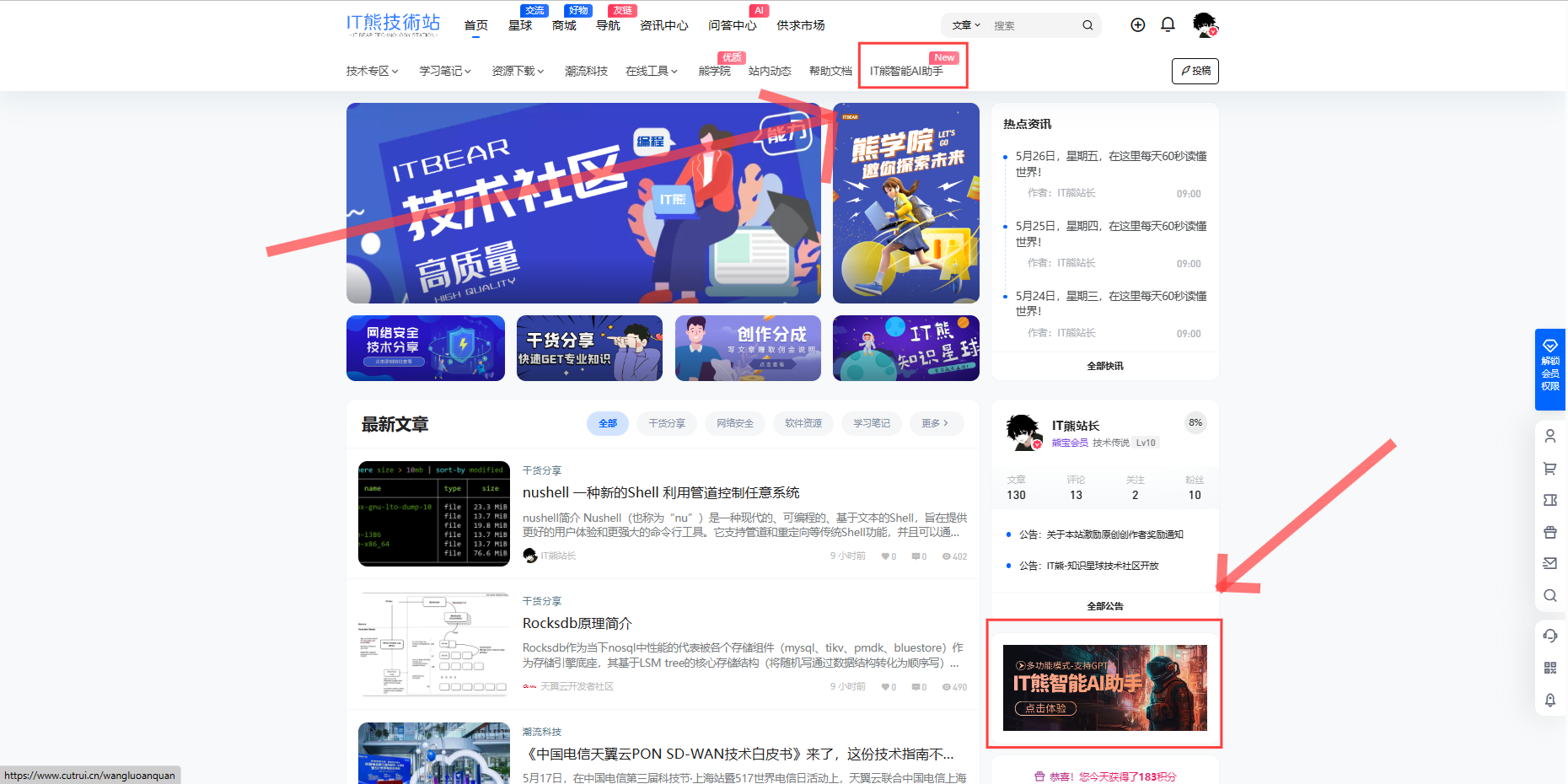Screen dimensions: 1568x784
Task: Select the 网络安全 filter tab
Action: click(735, 423)
